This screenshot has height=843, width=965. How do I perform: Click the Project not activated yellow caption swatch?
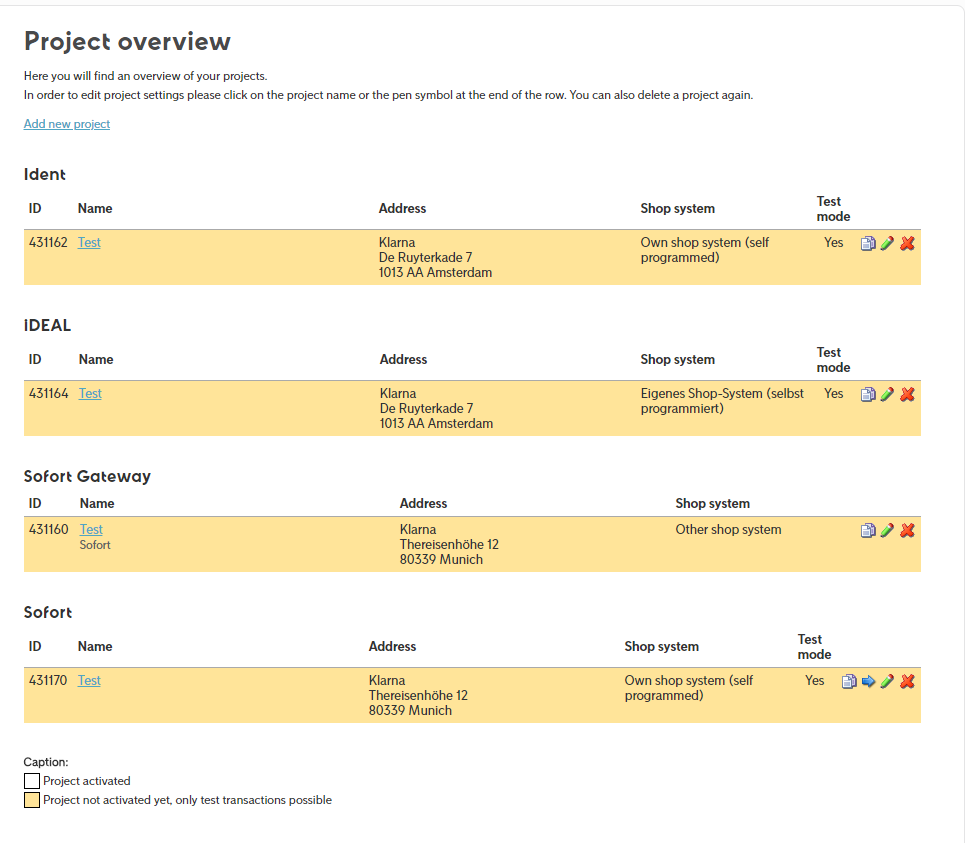[x=32, y=800]
